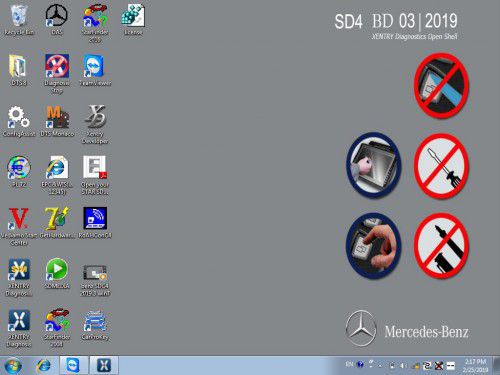Select the CarProKey desktop icon
Screen dimensions: 500x375
click(x=95, y=325)
